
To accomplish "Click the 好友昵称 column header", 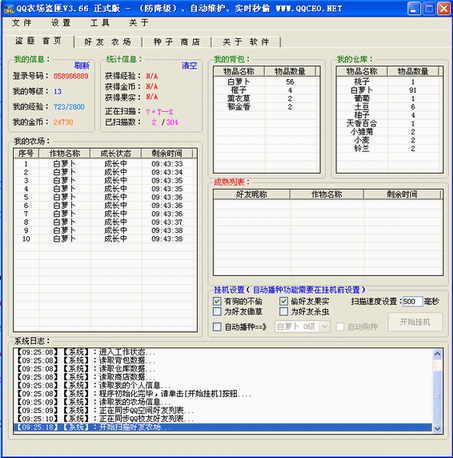I will [x=252, y=194].
